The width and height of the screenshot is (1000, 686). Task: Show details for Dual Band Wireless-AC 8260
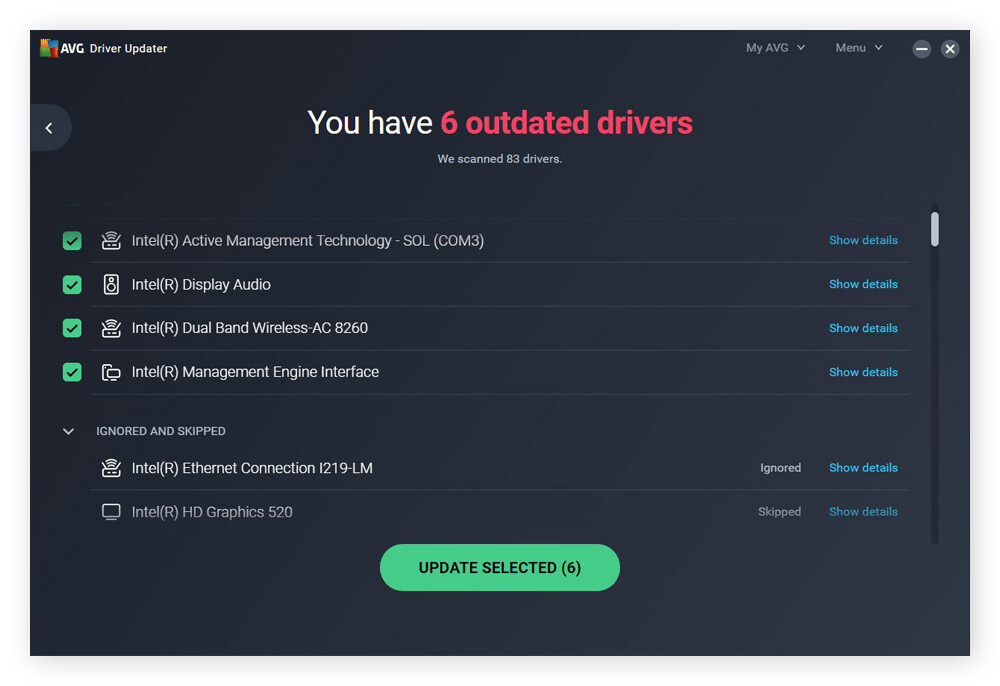pos(863,328)
